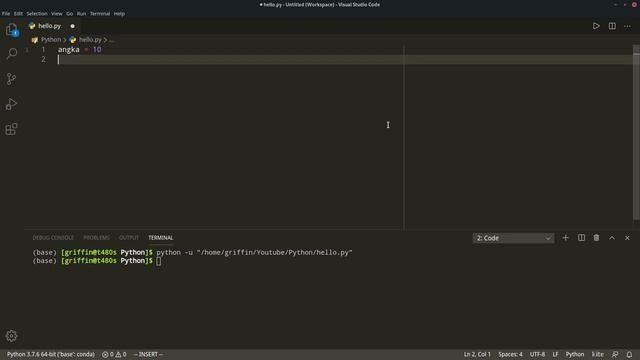Click line number 1 in the gutter

point(43,49)
